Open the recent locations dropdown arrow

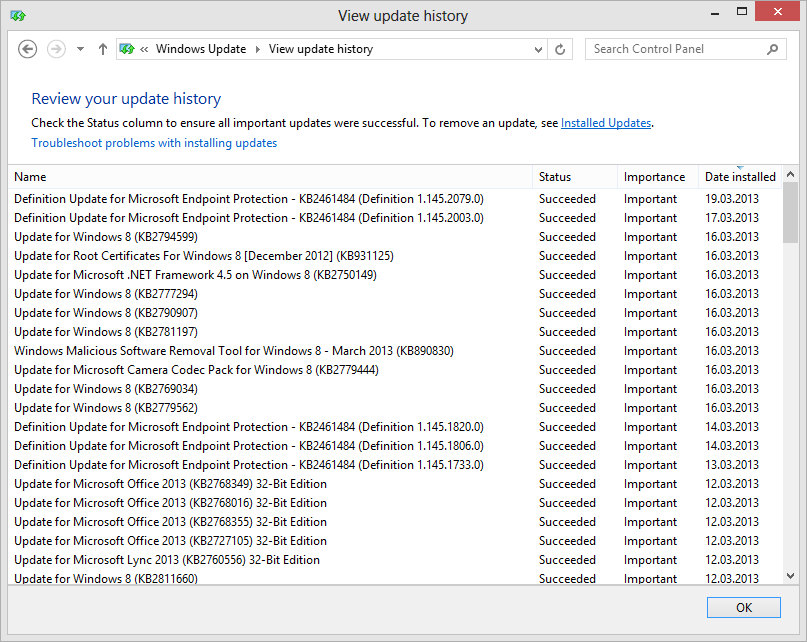pos(80,49)
